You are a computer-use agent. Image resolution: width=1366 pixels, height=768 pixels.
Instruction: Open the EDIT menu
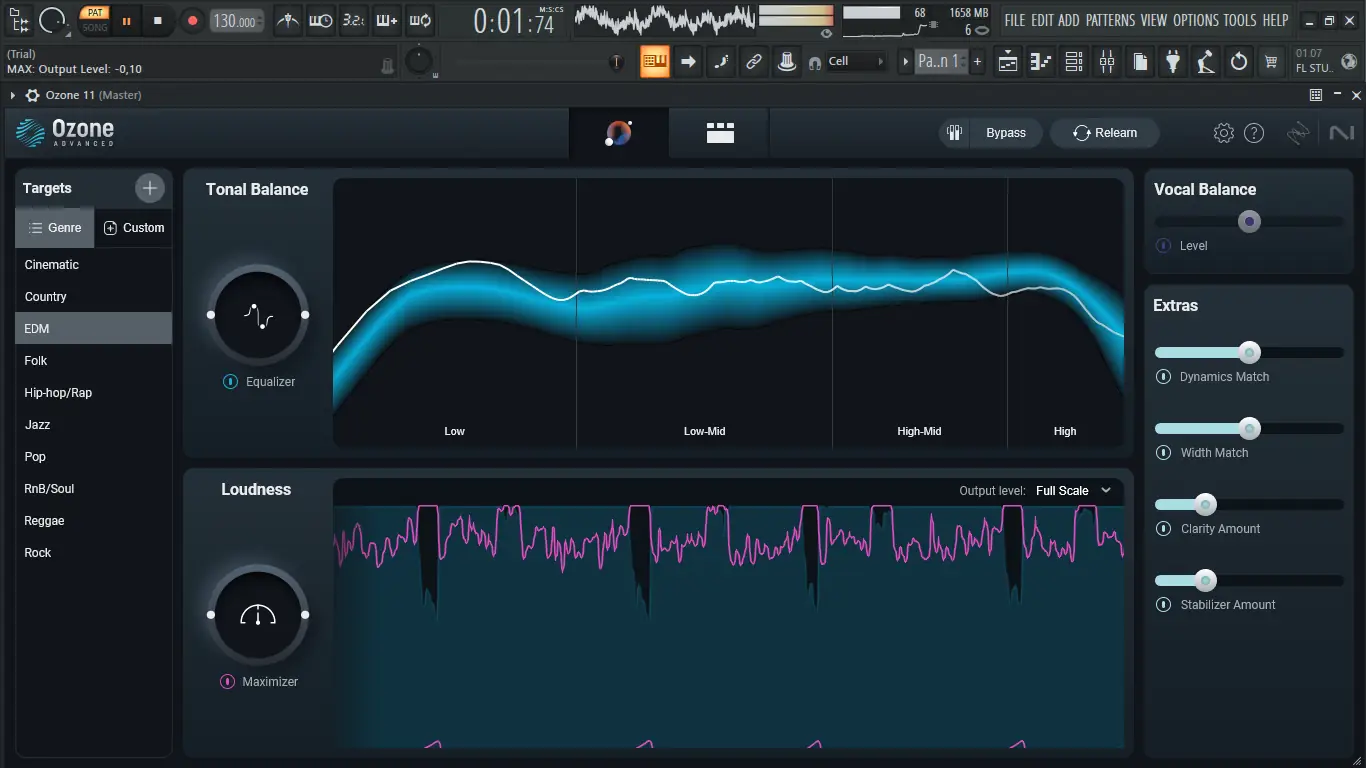pyautogui.click(x=1042, y=20)
